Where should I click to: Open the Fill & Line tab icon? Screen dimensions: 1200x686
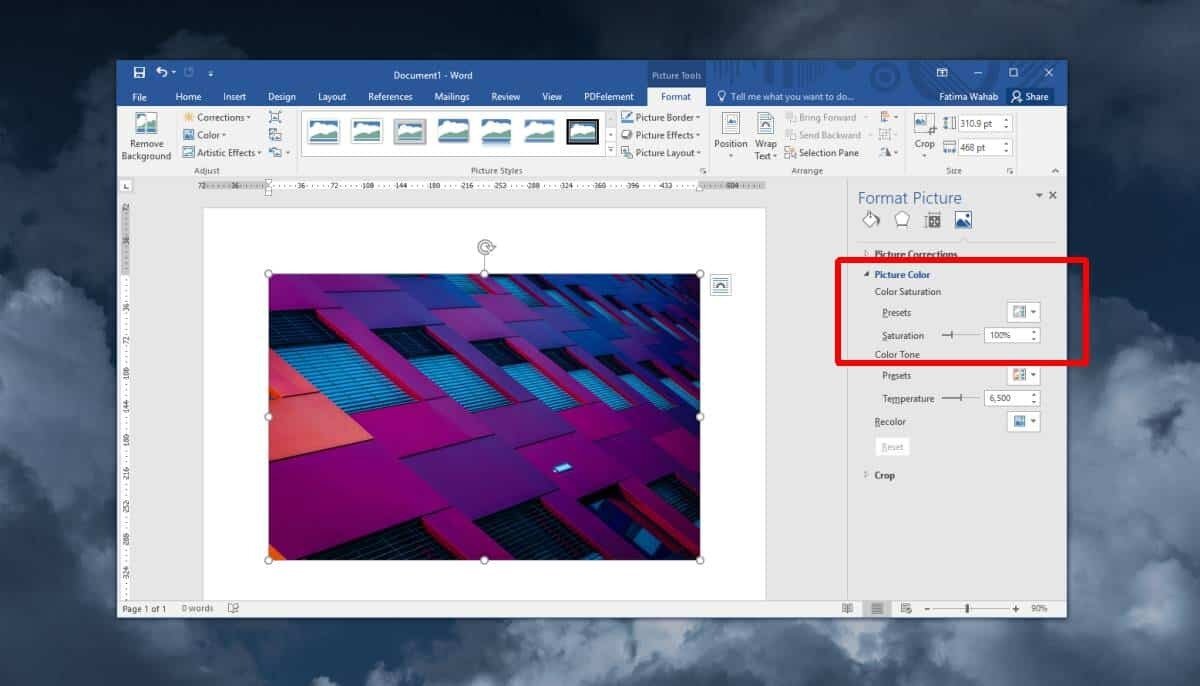[x=871, y=220]
